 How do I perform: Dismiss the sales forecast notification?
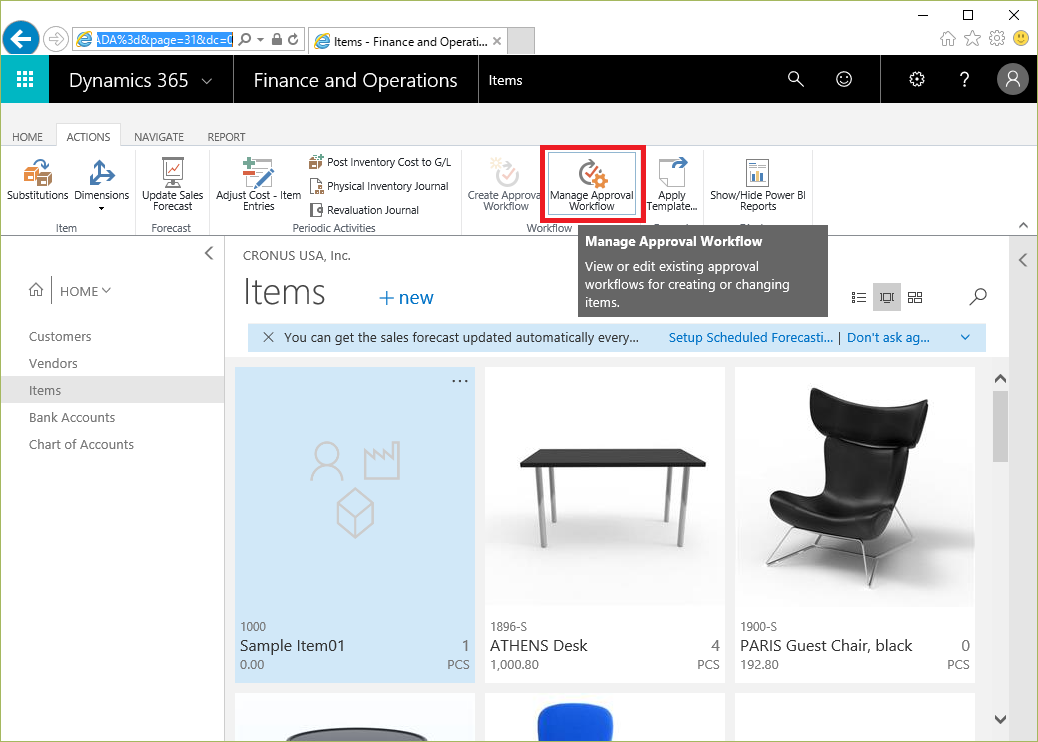(268, 338)
